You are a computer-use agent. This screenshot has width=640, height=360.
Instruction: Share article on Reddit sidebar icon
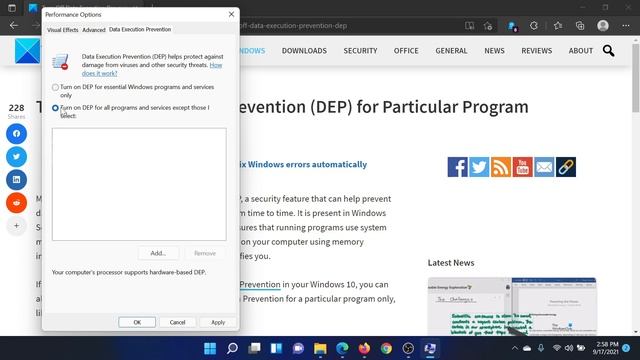(16, 202)
